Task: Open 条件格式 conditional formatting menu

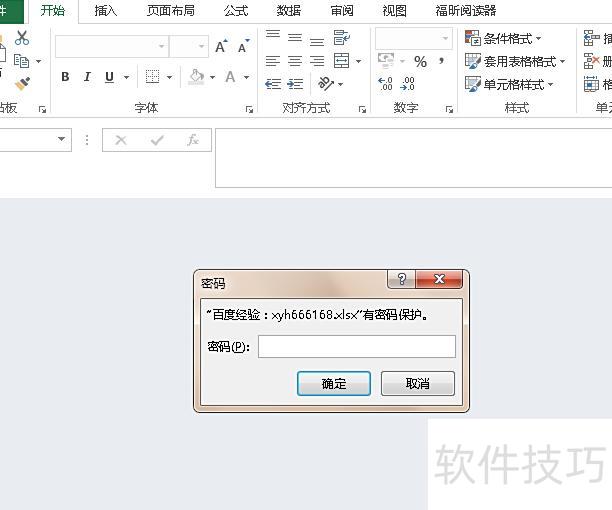Action: pos(503,38)
